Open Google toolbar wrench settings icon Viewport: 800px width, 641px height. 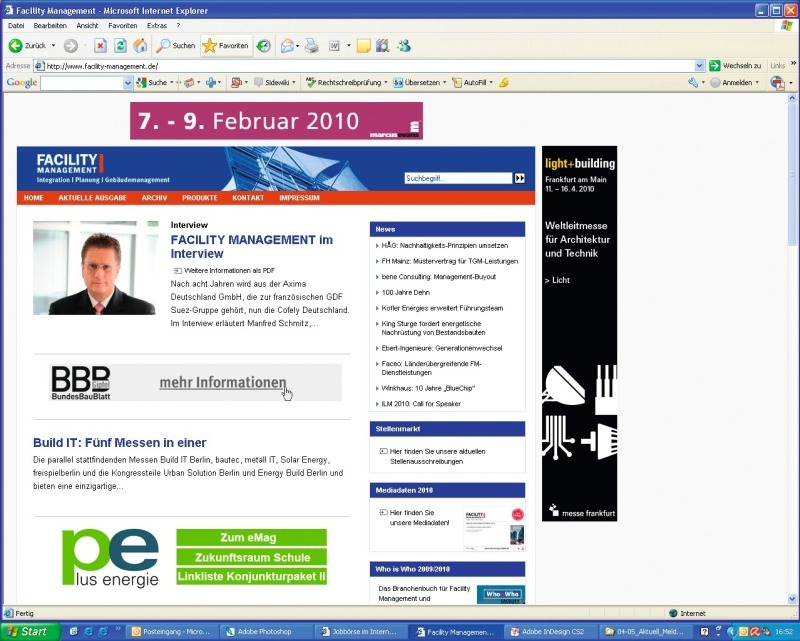(x=692, y=83)
